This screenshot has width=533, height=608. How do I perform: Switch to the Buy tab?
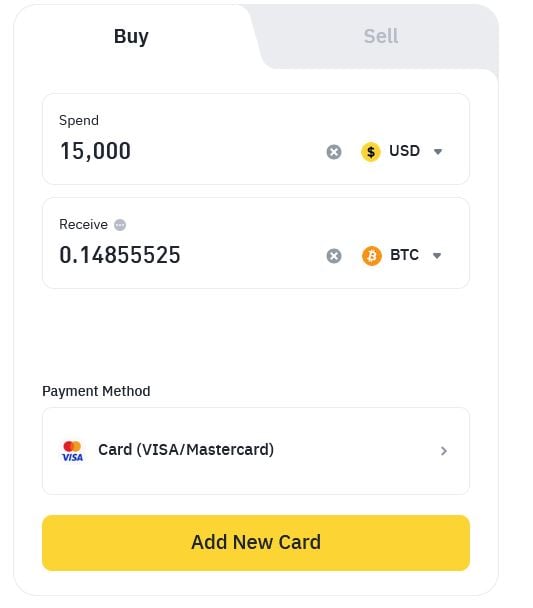[131, 36]
